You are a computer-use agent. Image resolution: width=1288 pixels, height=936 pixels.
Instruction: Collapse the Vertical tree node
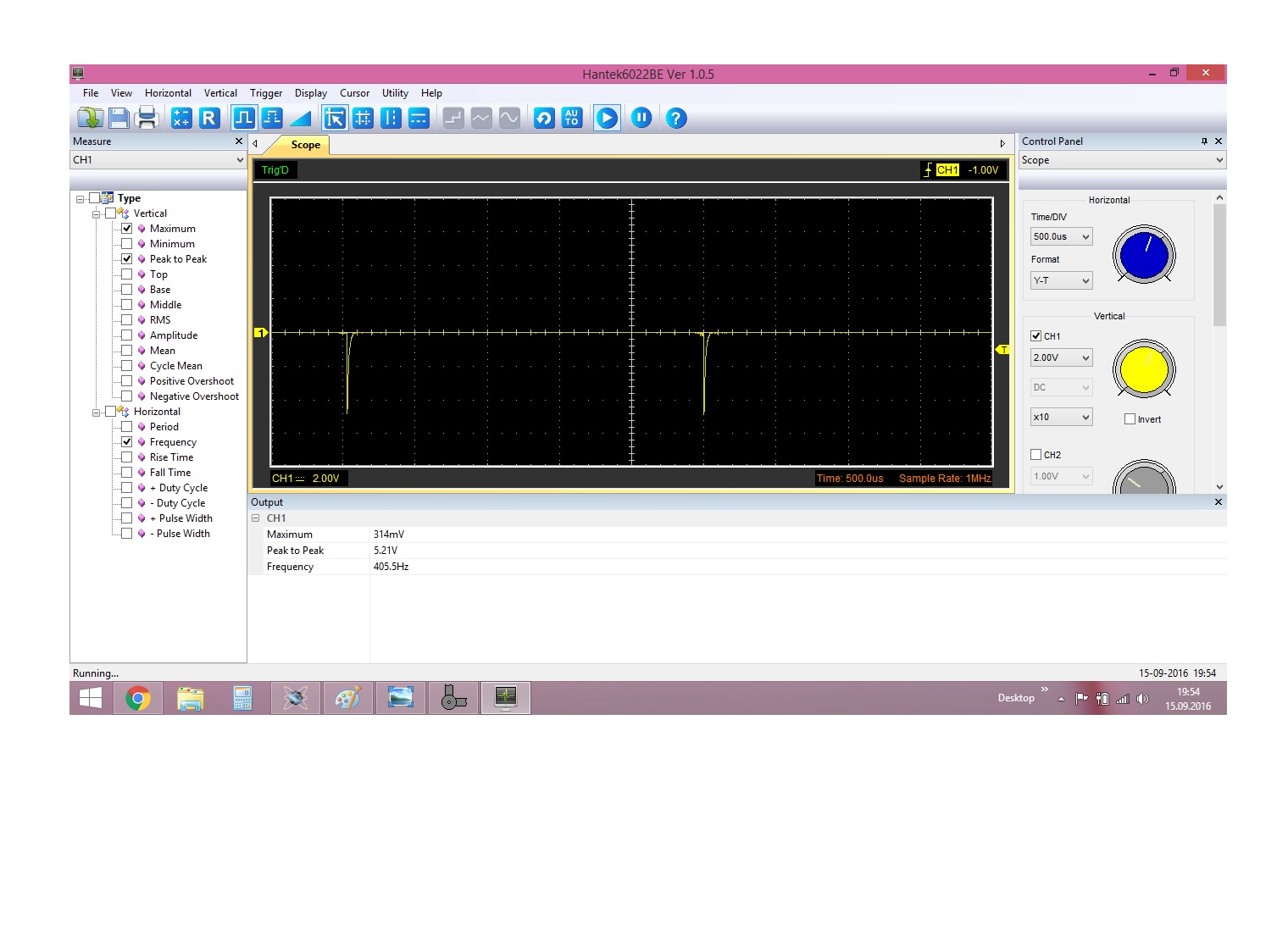[97, 214]
